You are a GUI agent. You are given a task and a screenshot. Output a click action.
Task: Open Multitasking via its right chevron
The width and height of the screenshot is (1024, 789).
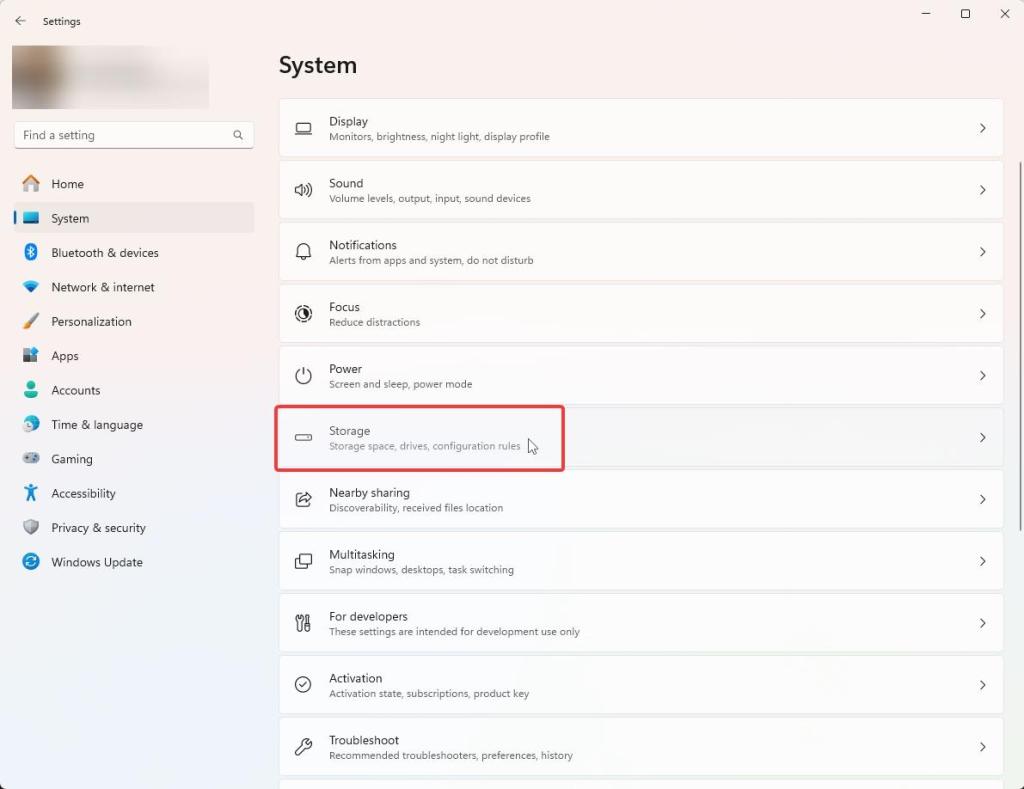[982, 561]
